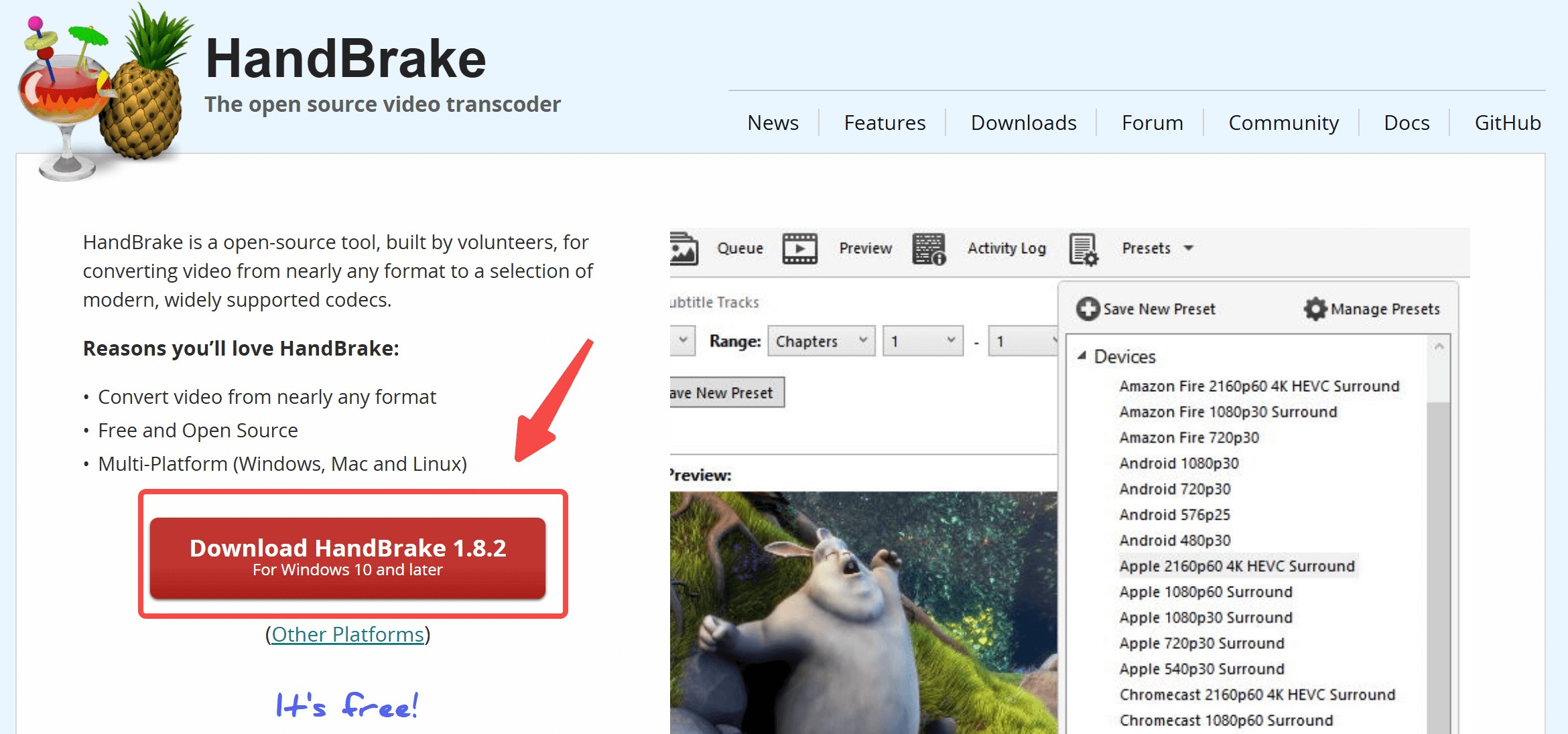Collapse the Devices preset group
Viewport: 1568px width, 734px height.
(x=1082, y=356)
